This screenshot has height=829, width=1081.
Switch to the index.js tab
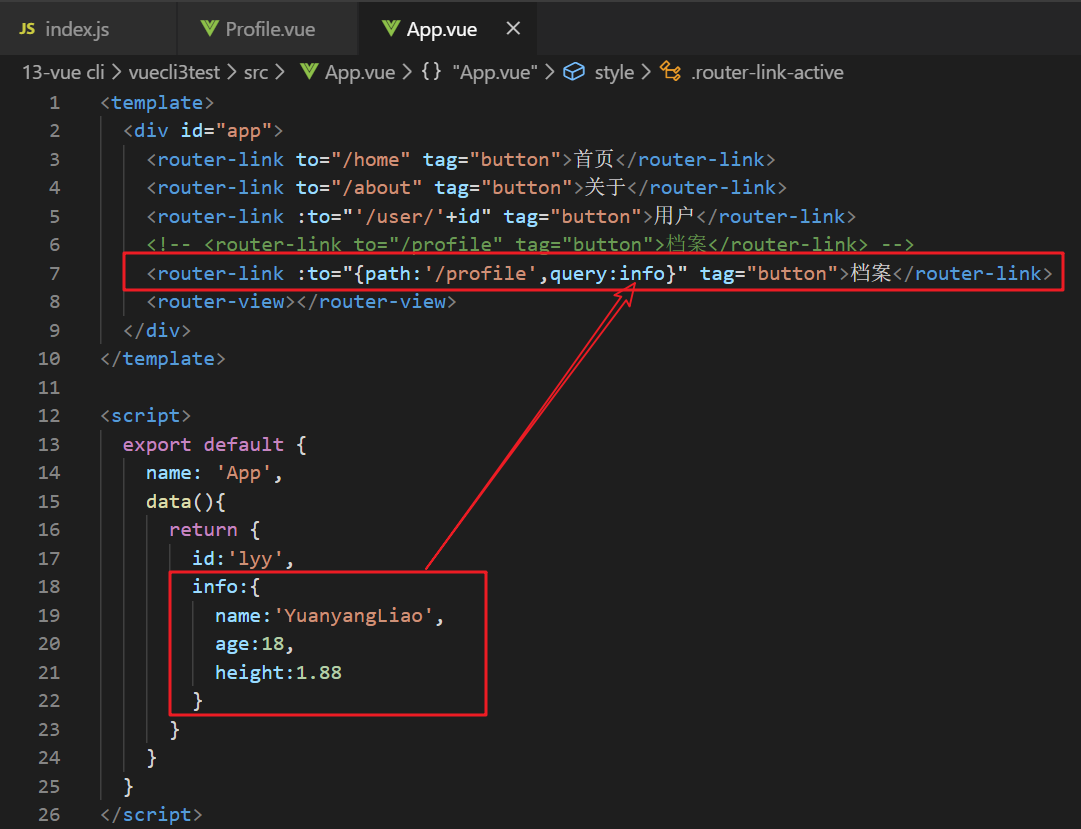click(x=88, y=29)
